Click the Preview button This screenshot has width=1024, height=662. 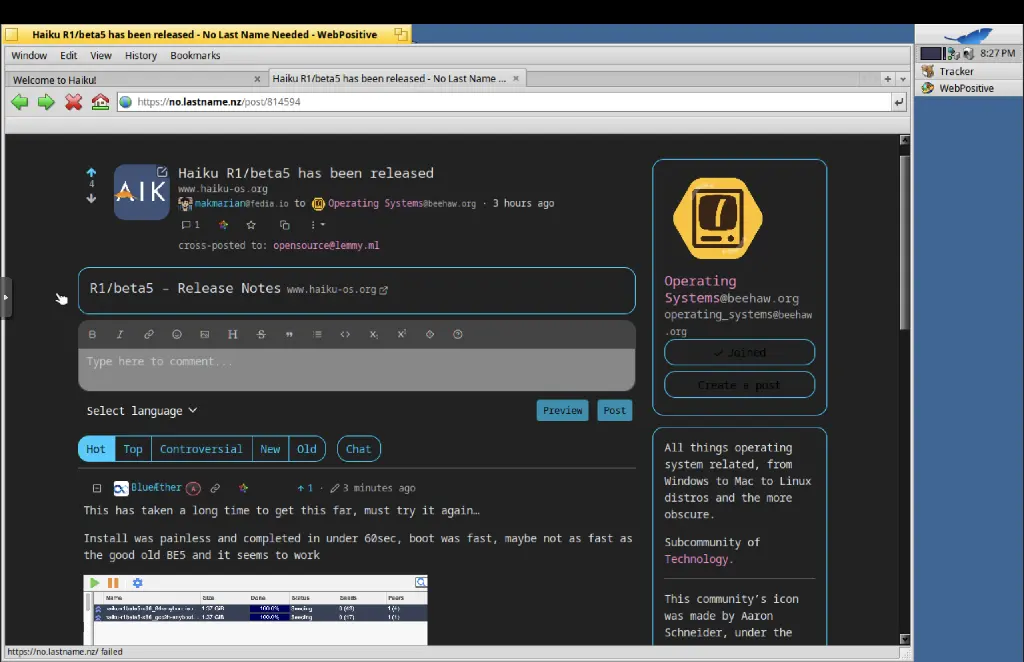[562, 411]
